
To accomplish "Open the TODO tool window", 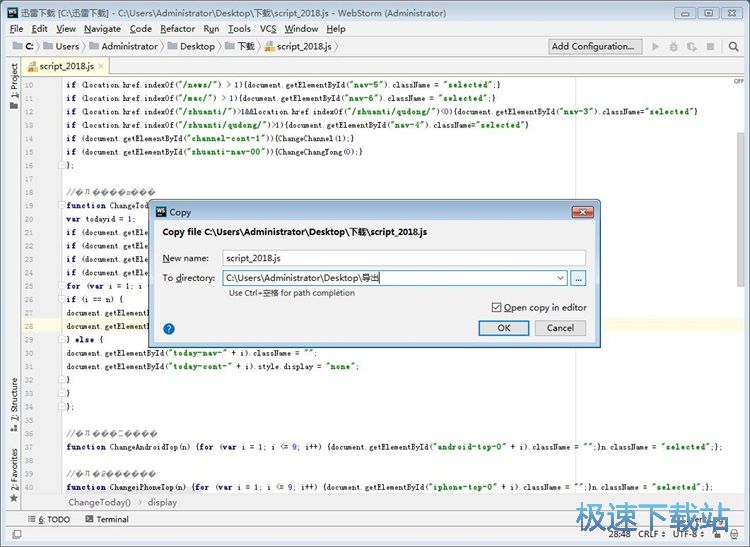I will tap(49, 519).
